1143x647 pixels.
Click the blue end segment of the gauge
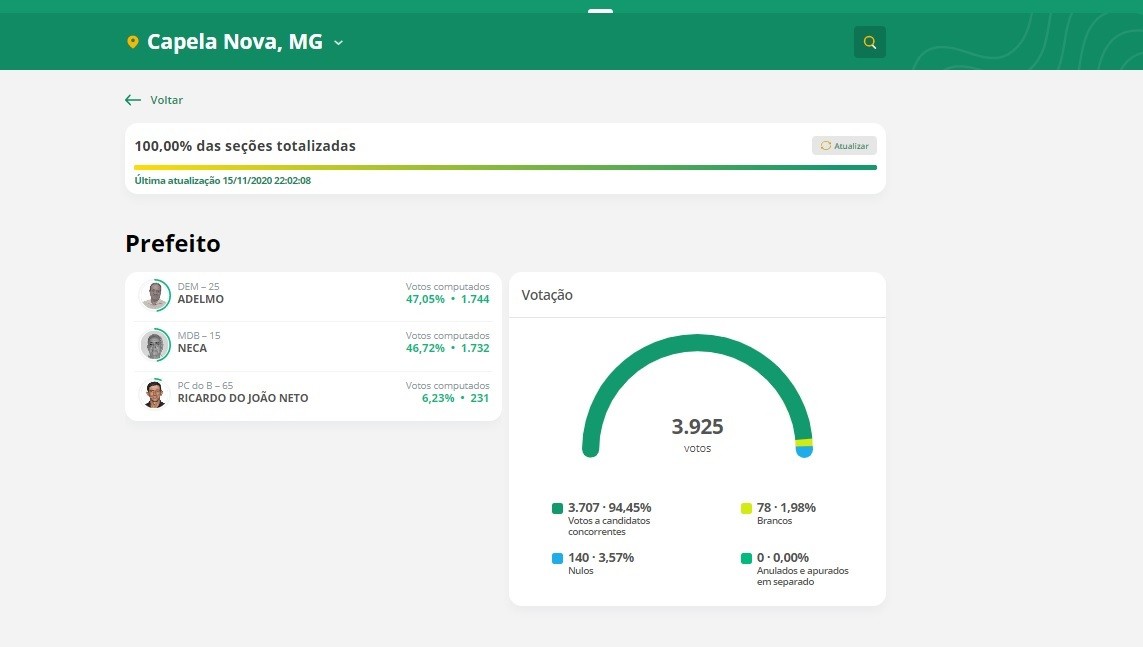click(x=804, y=451)
